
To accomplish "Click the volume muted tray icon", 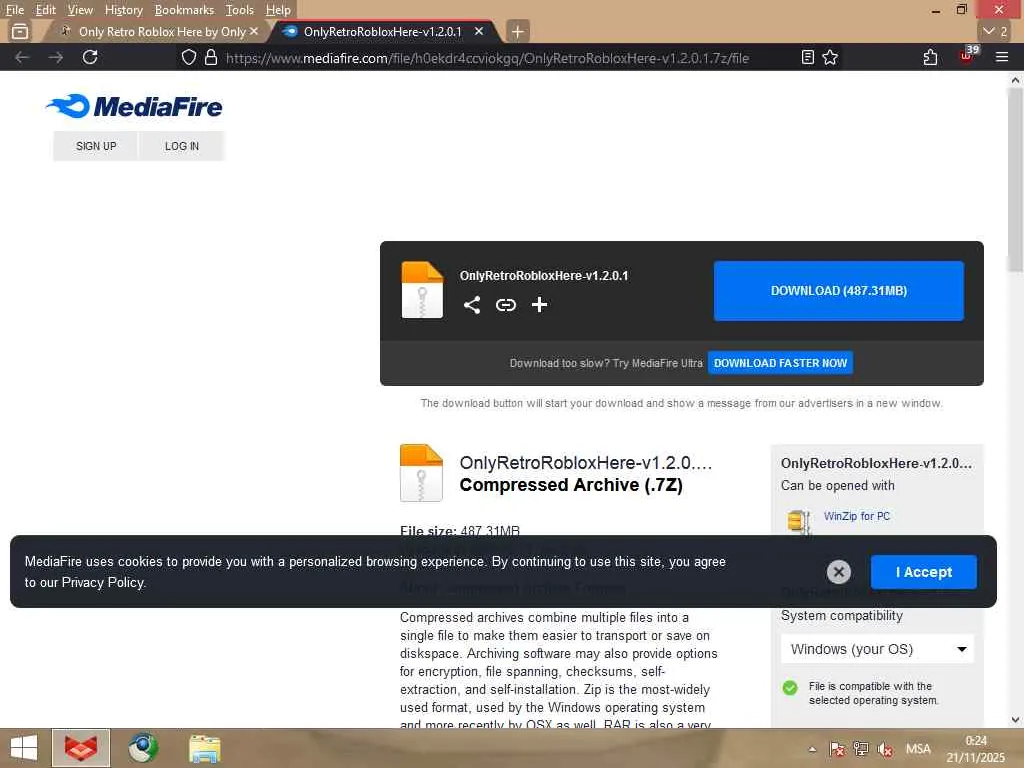I will click(x=885, y=749).
